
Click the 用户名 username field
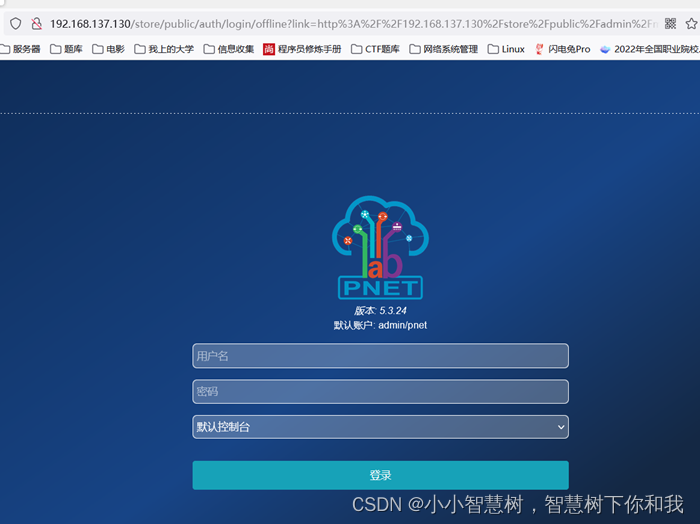380,356
